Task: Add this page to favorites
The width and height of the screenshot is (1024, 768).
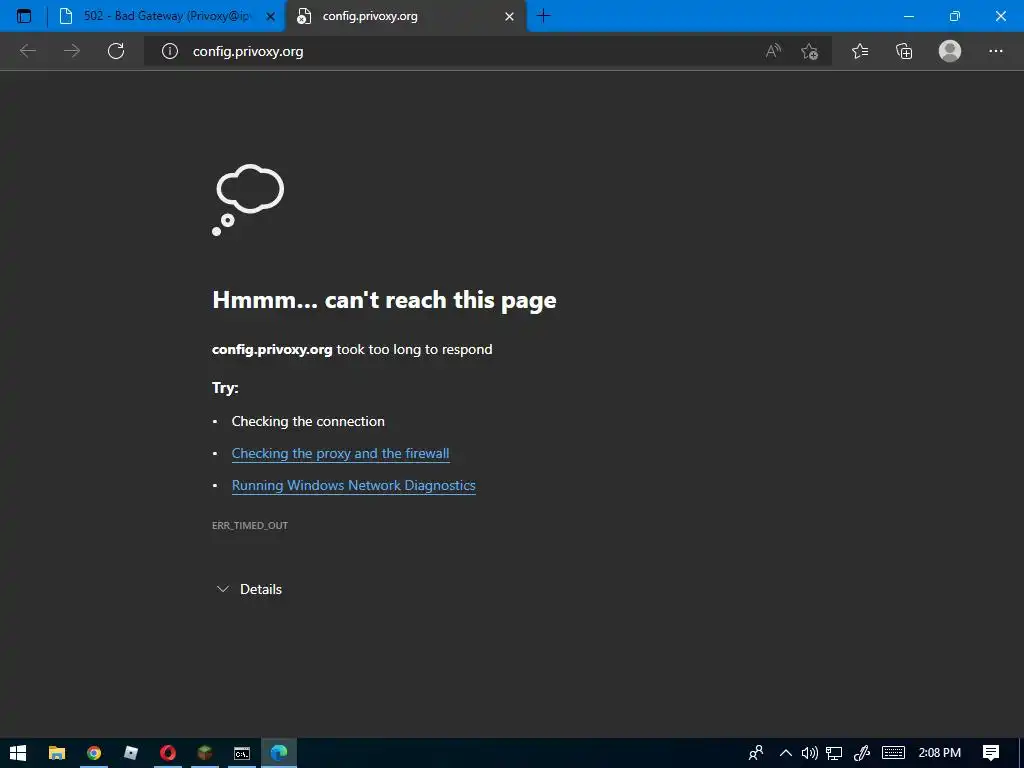Action: 810,51
